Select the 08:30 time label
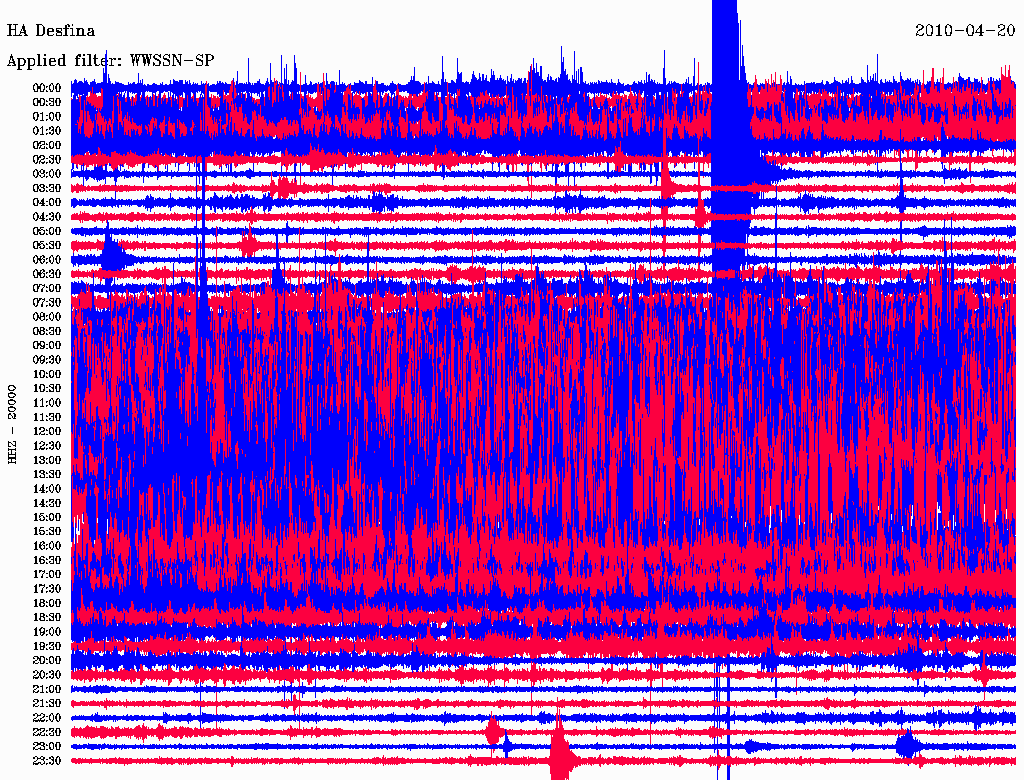1024x780 pixels. pyautogui.click(x=46, y=332)
